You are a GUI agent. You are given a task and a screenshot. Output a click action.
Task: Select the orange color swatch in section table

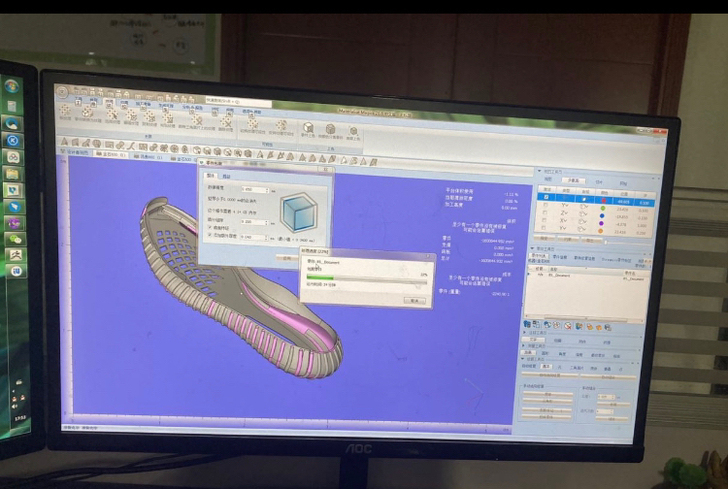600,231
